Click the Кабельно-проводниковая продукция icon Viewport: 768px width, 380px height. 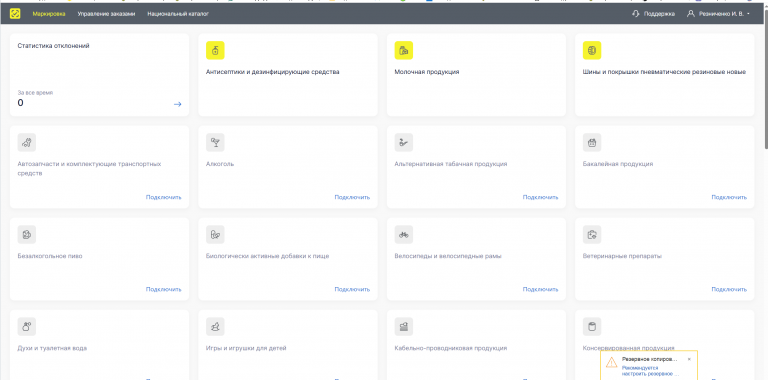[x=404, y=327]
